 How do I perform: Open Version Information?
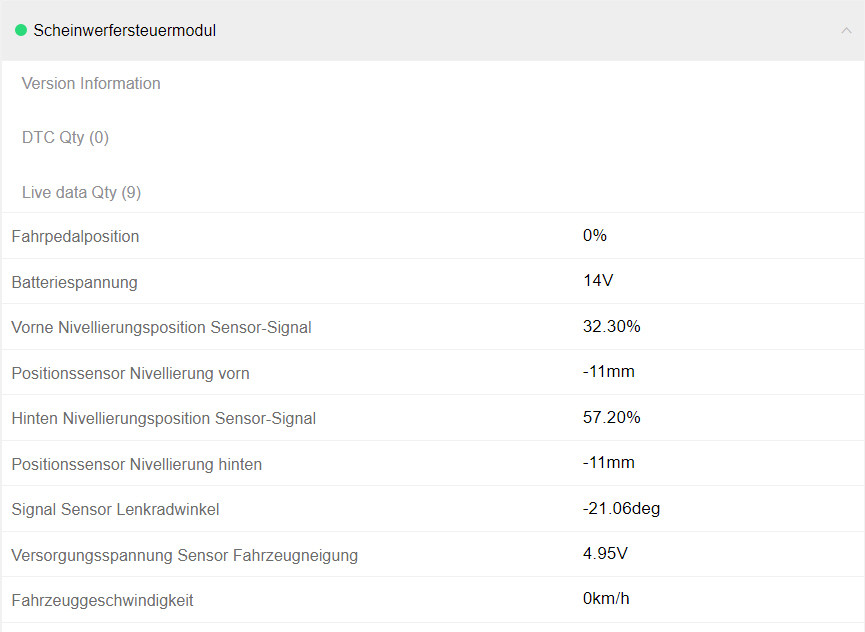pos(90,84)
